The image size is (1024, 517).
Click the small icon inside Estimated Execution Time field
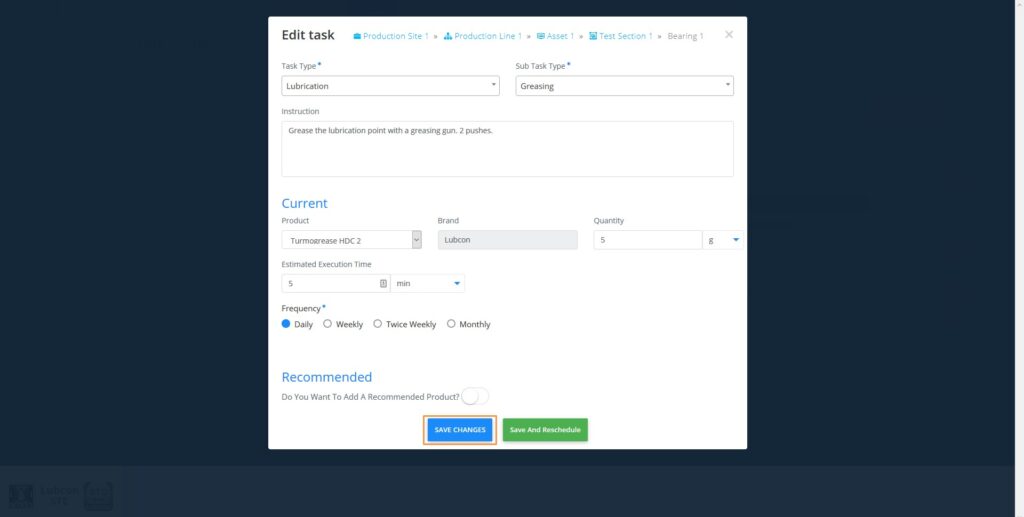[x=383, y=284]
